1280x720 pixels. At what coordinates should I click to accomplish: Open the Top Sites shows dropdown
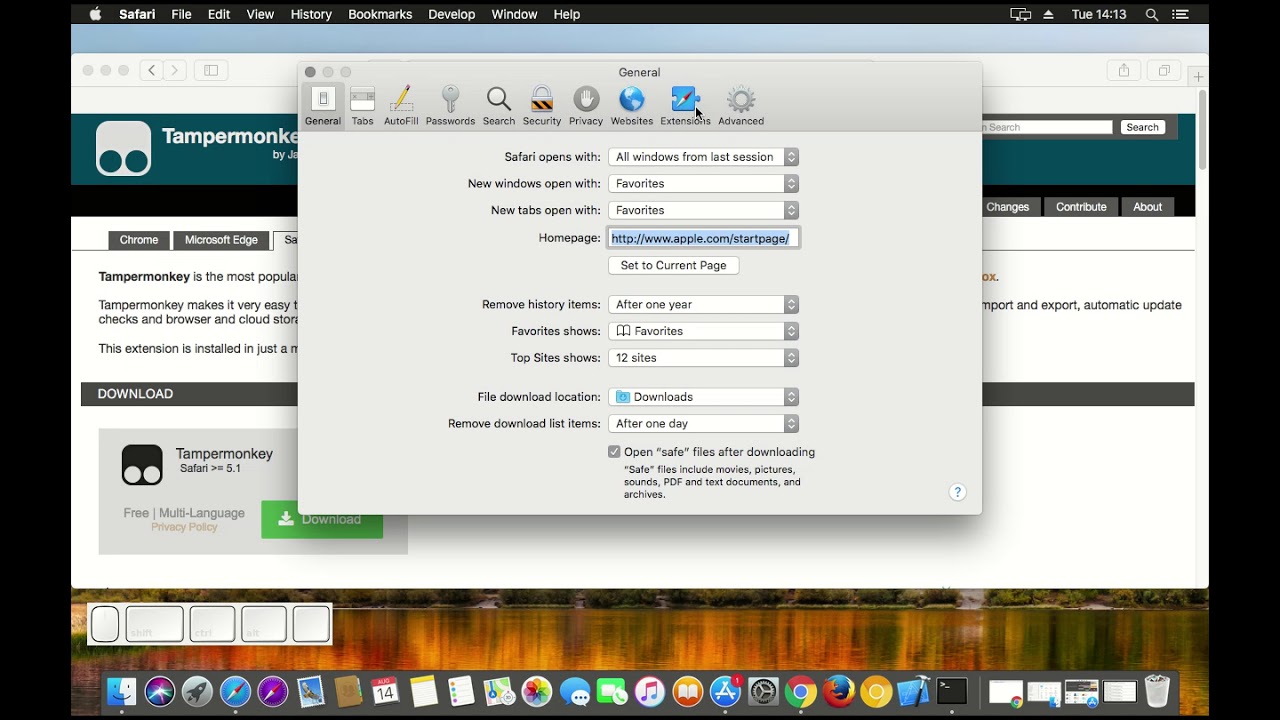click(x=703, y=358)
